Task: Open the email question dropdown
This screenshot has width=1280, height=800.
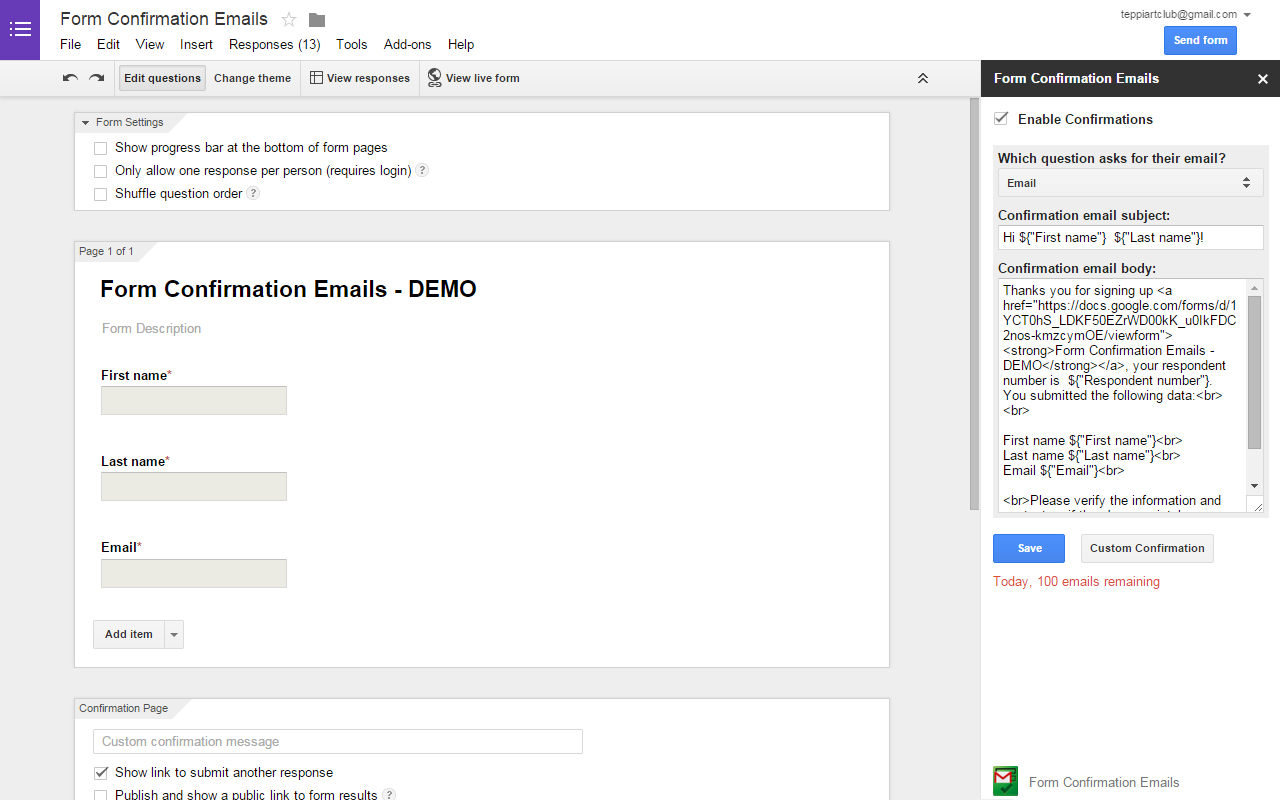Action: pos(1131,183)
